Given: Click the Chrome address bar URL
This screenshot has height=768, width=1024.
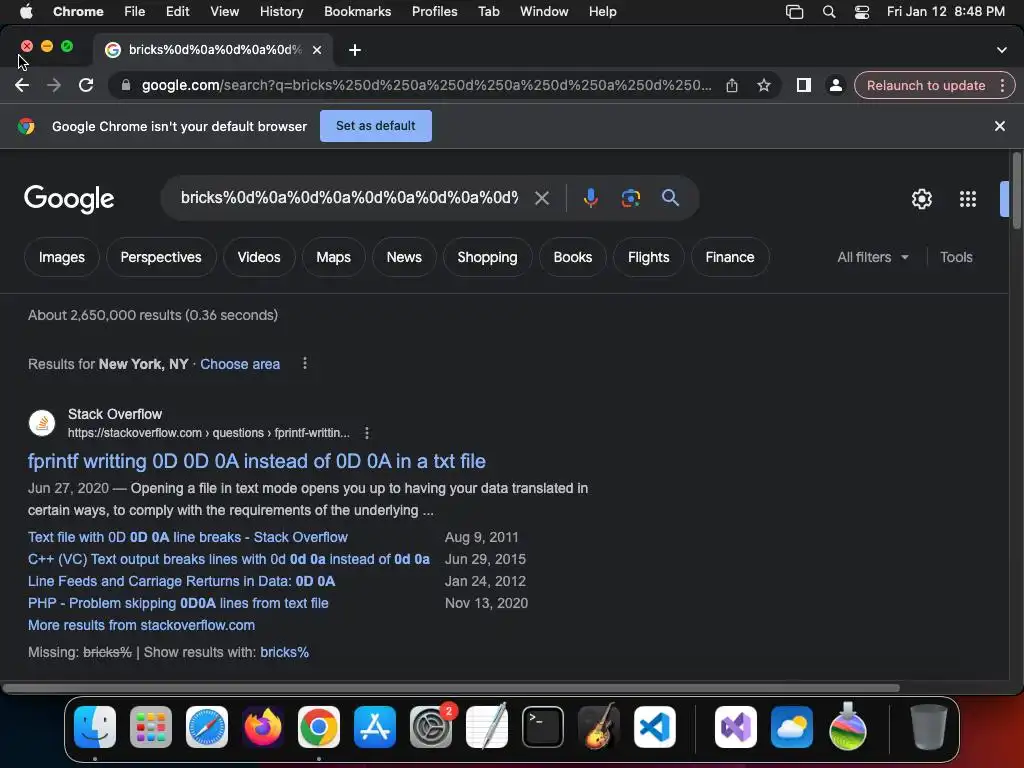Looking at the screenshot, I should pyautogui.click(x=426, y=86).
